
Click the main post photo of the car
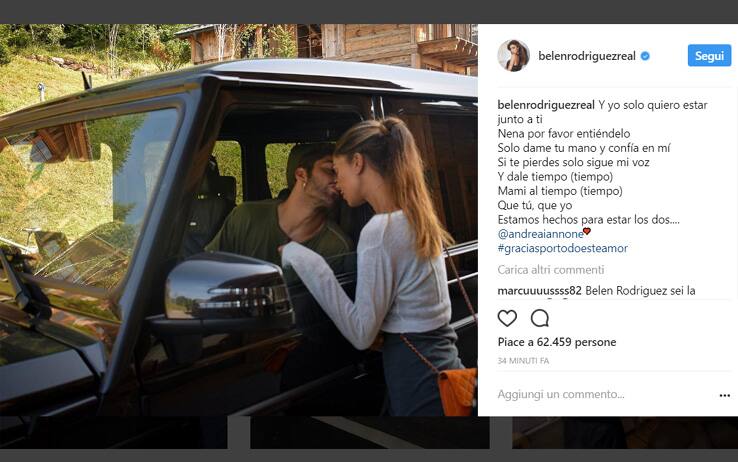click(239, 220)
